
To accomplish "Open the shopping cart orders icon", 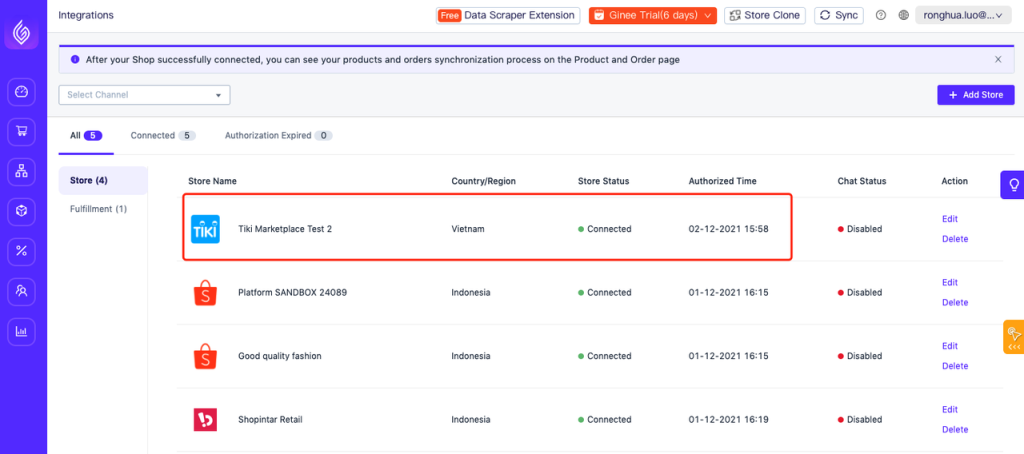I will pyautogui.click(x=22, y=131).
